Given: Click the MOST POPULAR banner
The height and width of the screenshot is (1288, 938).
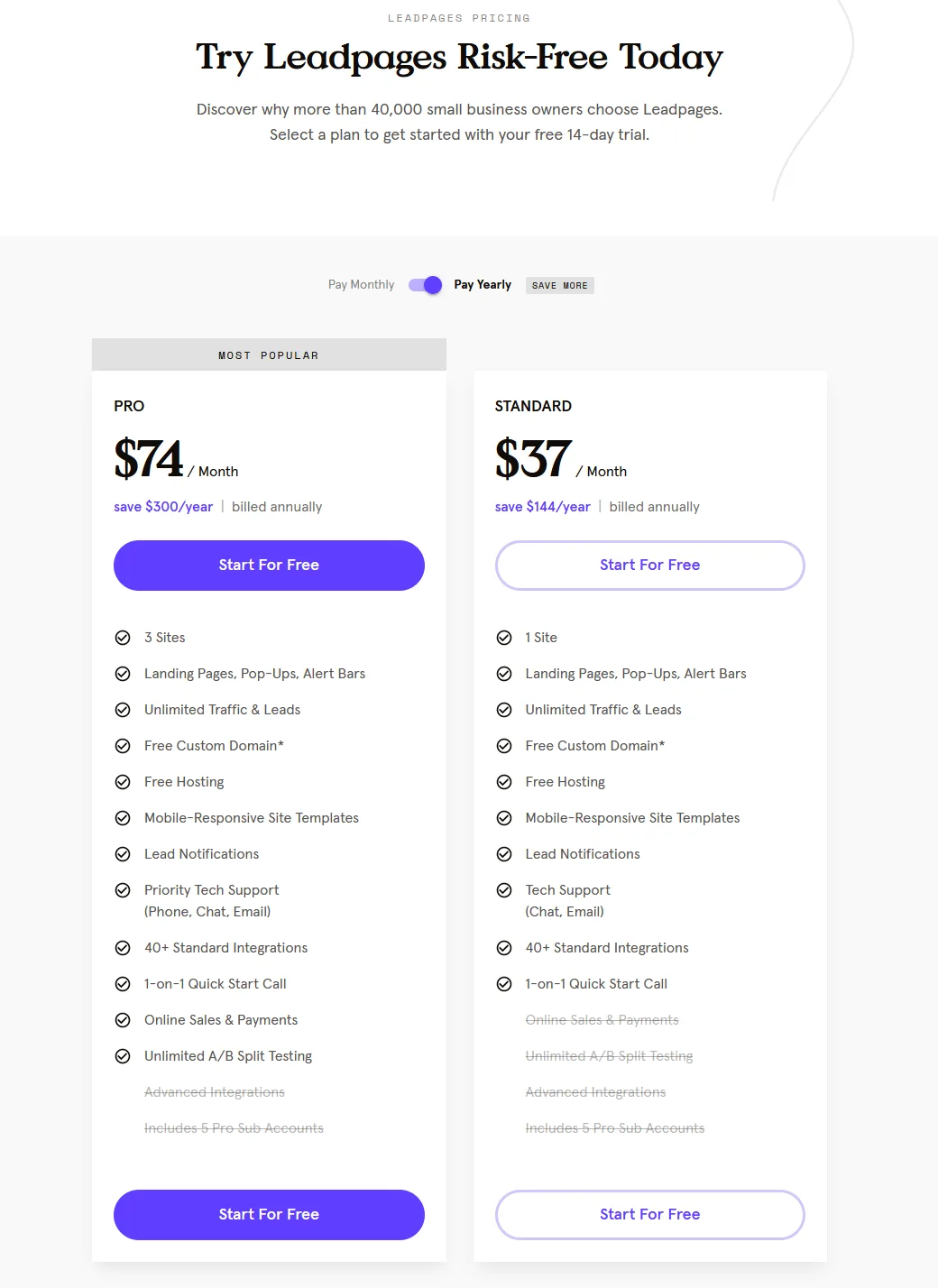Looking at the screenshot, I should [x=269, y=354].
